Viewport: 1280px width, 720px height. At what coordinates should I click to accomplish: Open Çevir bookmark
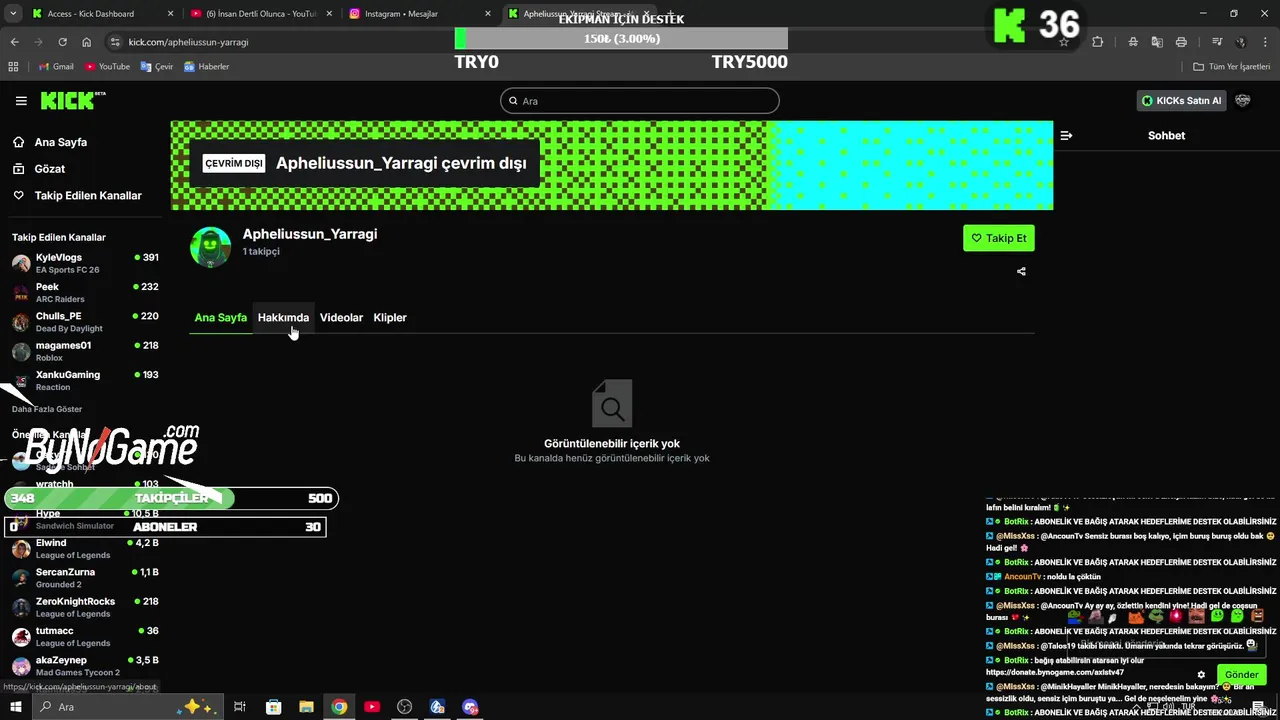coord(157,67)
